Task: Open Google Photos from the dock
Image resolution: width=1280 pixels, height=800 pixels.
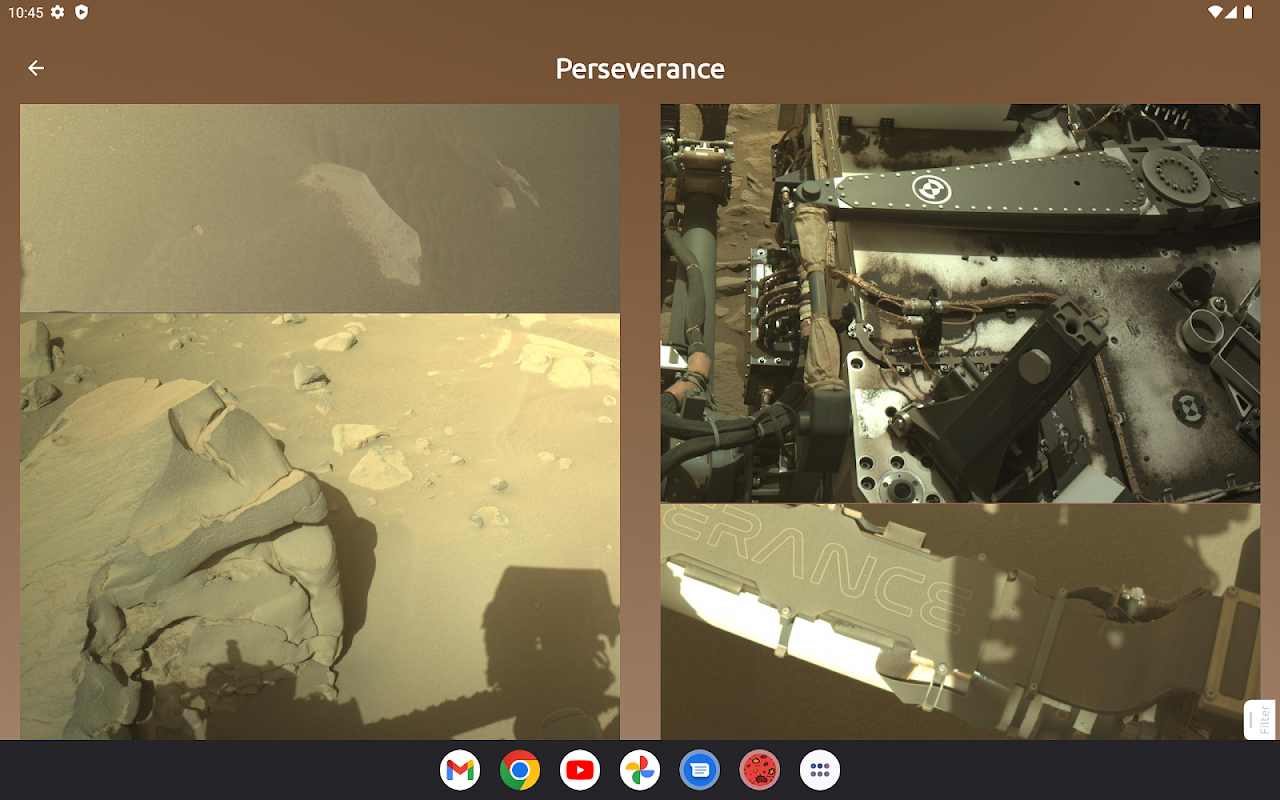Action: click(640, 770)
